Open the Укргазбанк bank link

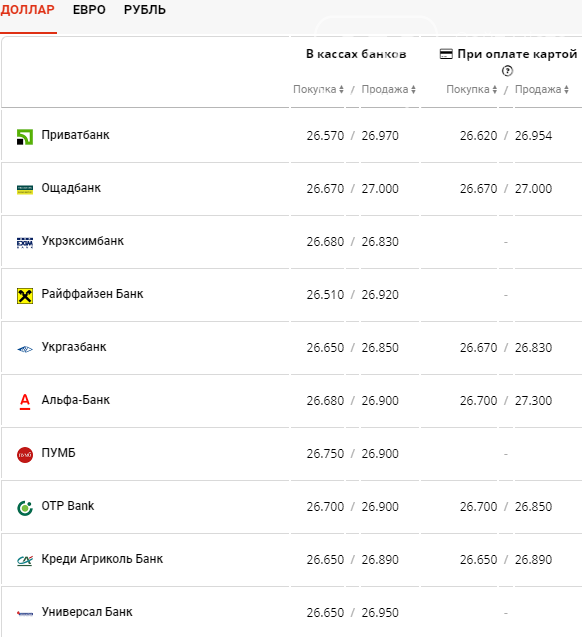click(74, 347)
